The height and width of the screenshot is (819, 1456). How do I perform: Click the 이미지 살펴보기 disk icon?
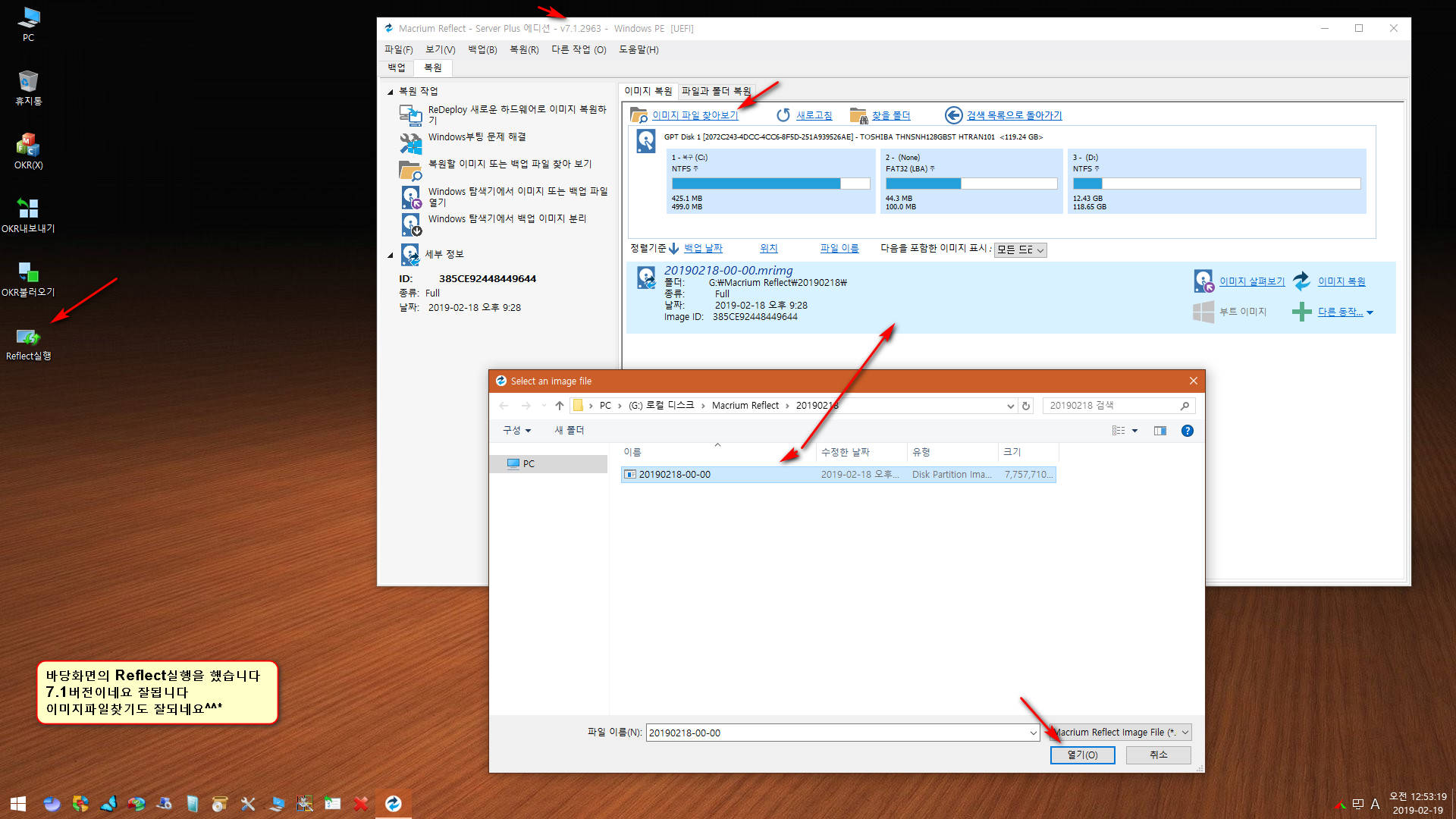pos(1203,281)
